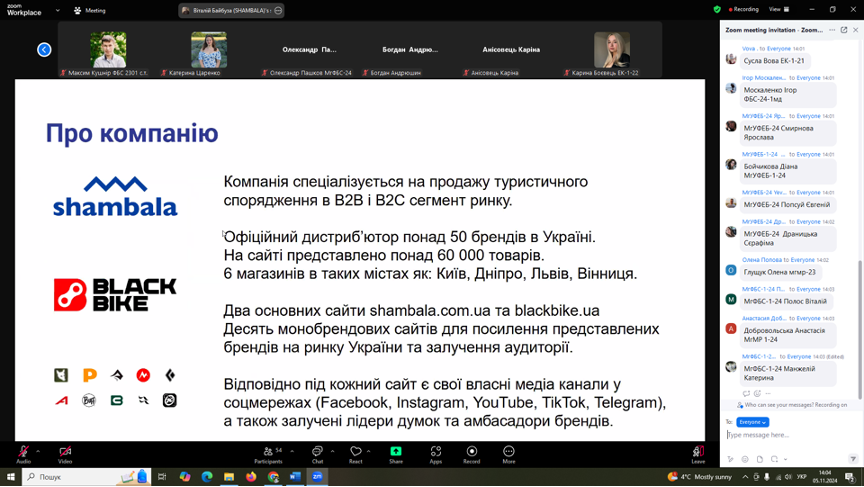This screenshot has width=864, height=487.
Task: Open the React heart menu
Action: (x=356, y=454)
